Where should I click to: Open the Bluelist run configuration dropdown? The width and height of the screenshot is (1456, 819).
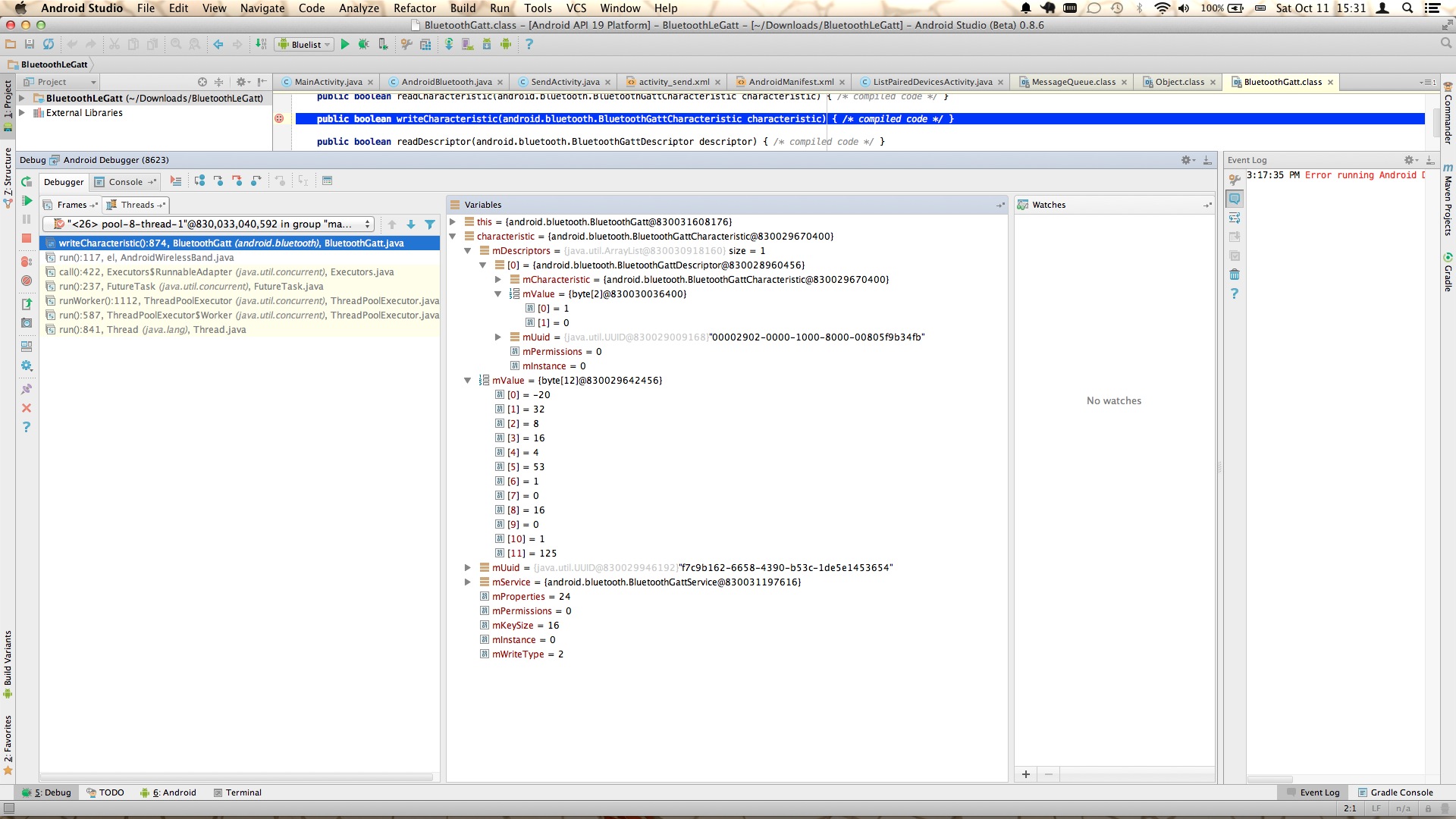click(x=305, y=44)
